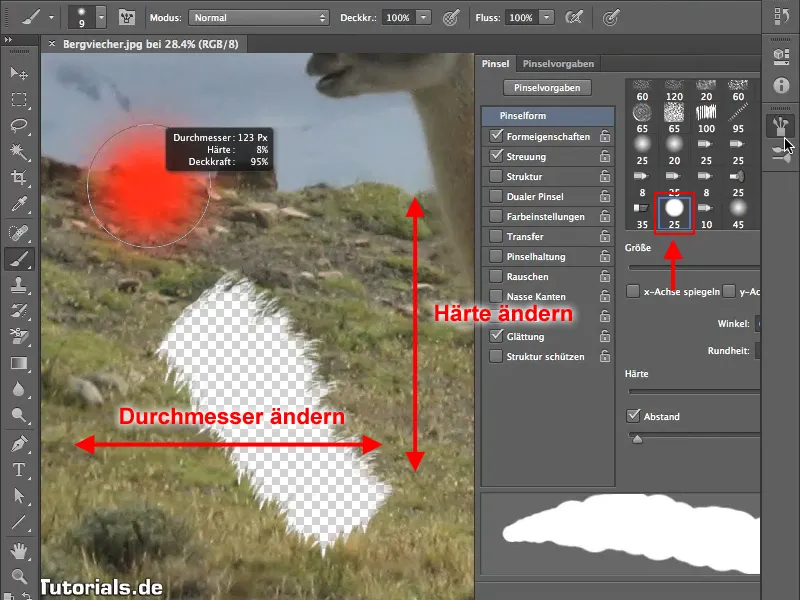Toggle pressure for size icon
The image size is (800, 600).
(x=611, y=18)
